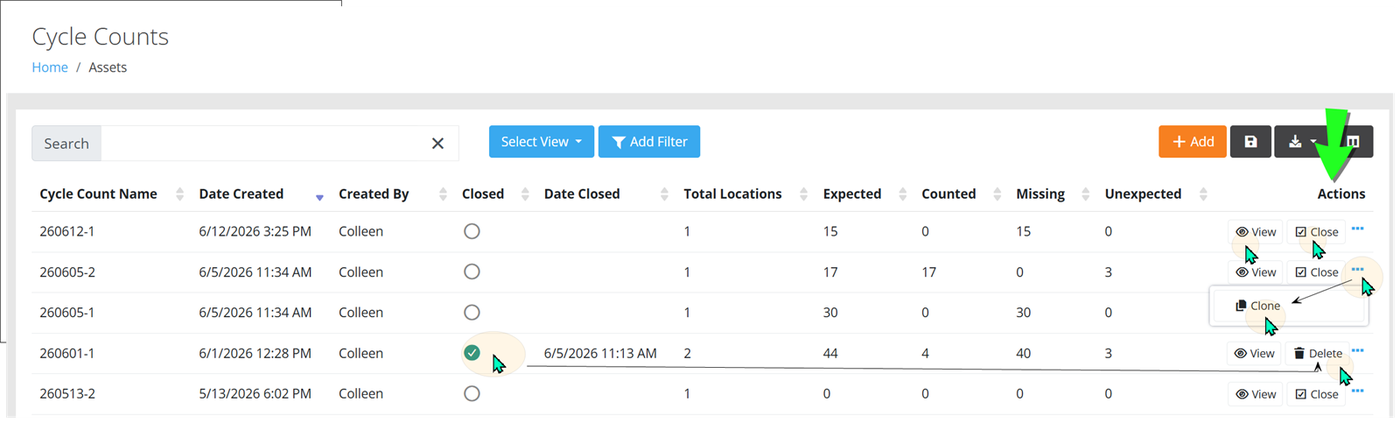This screenshot has height=423, width=1400.
Task: Toggle the Closed circle for 260605-2
Action: coord(472,272)
